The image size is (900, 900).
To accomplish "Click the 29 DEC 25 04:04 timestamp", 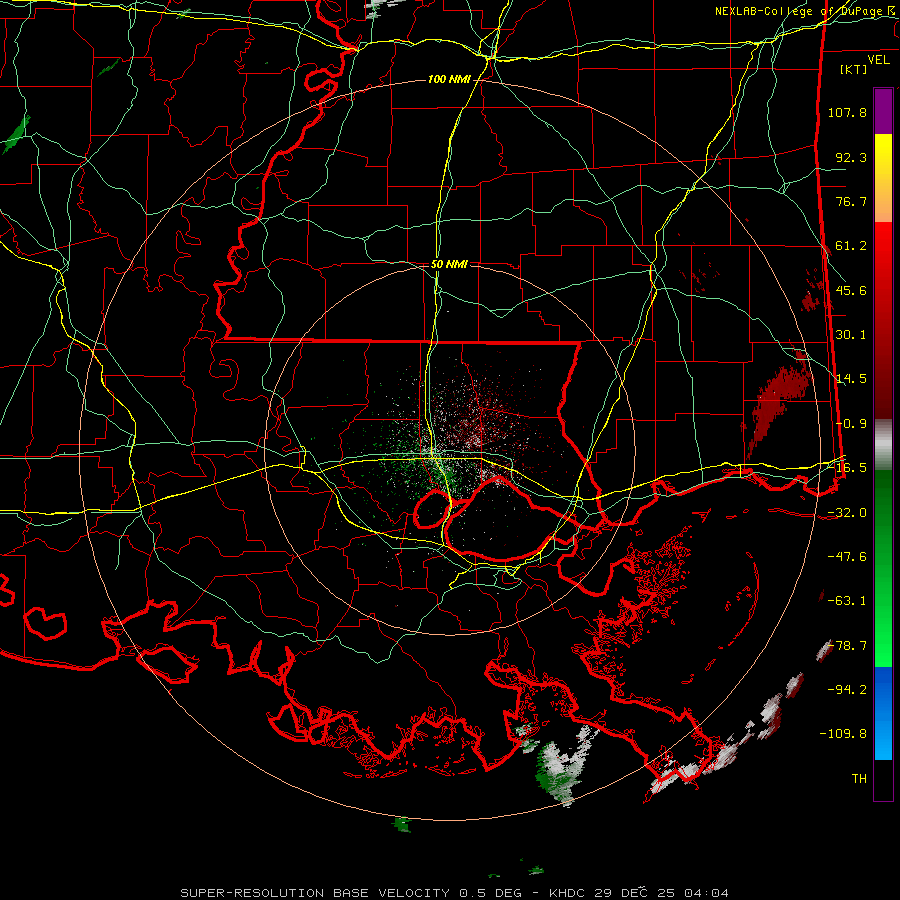I will [662, 893].
